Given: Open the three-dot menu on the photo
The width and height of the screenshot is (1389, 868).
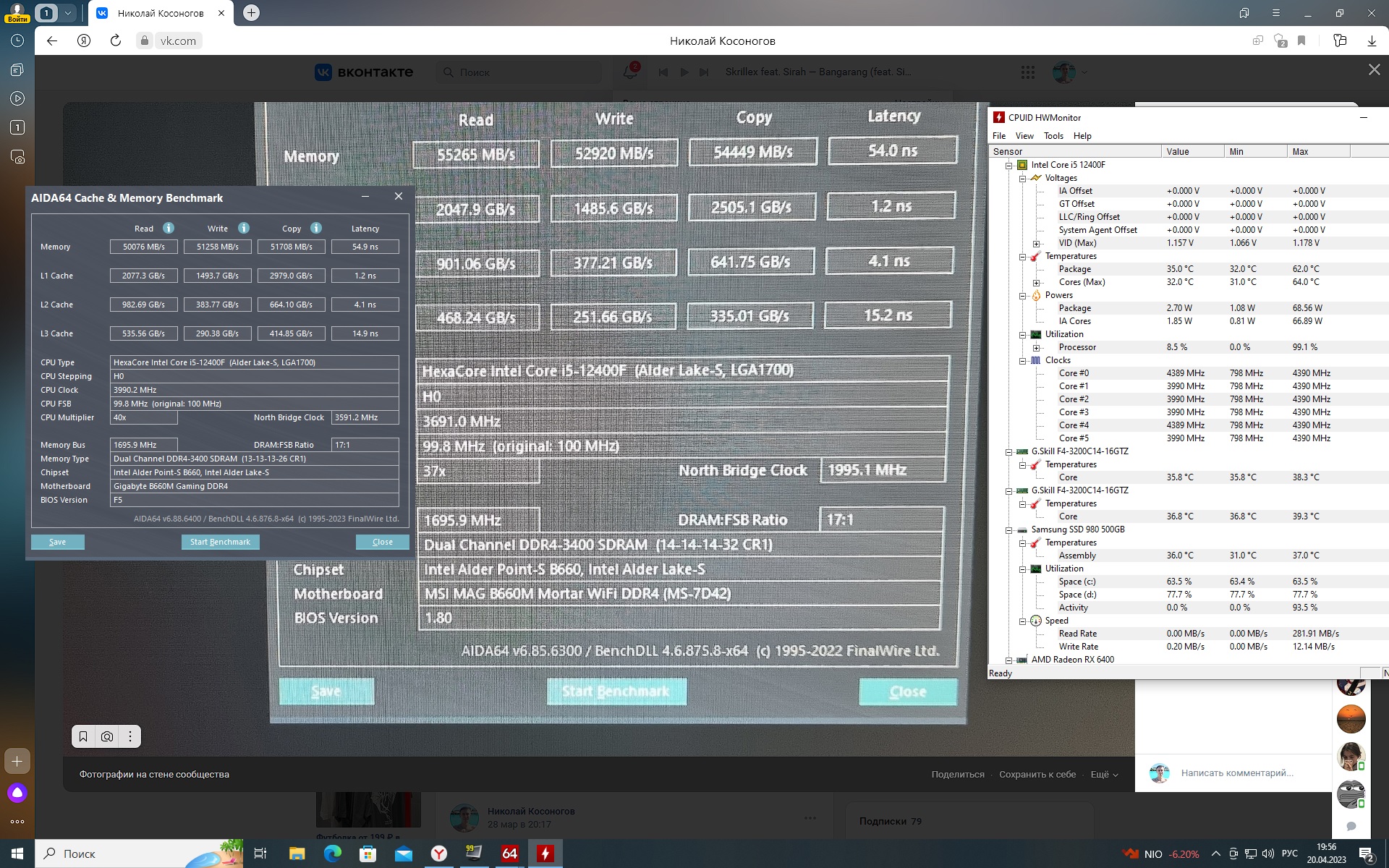Looking at the screenshot, I should [x=130, y=736].
